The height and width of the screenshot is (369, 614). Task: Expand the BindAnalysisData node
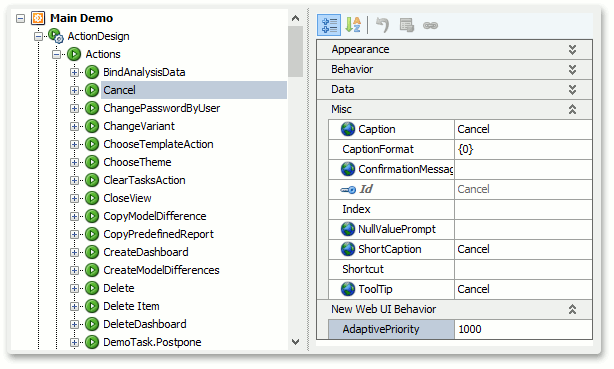[74, 72]
